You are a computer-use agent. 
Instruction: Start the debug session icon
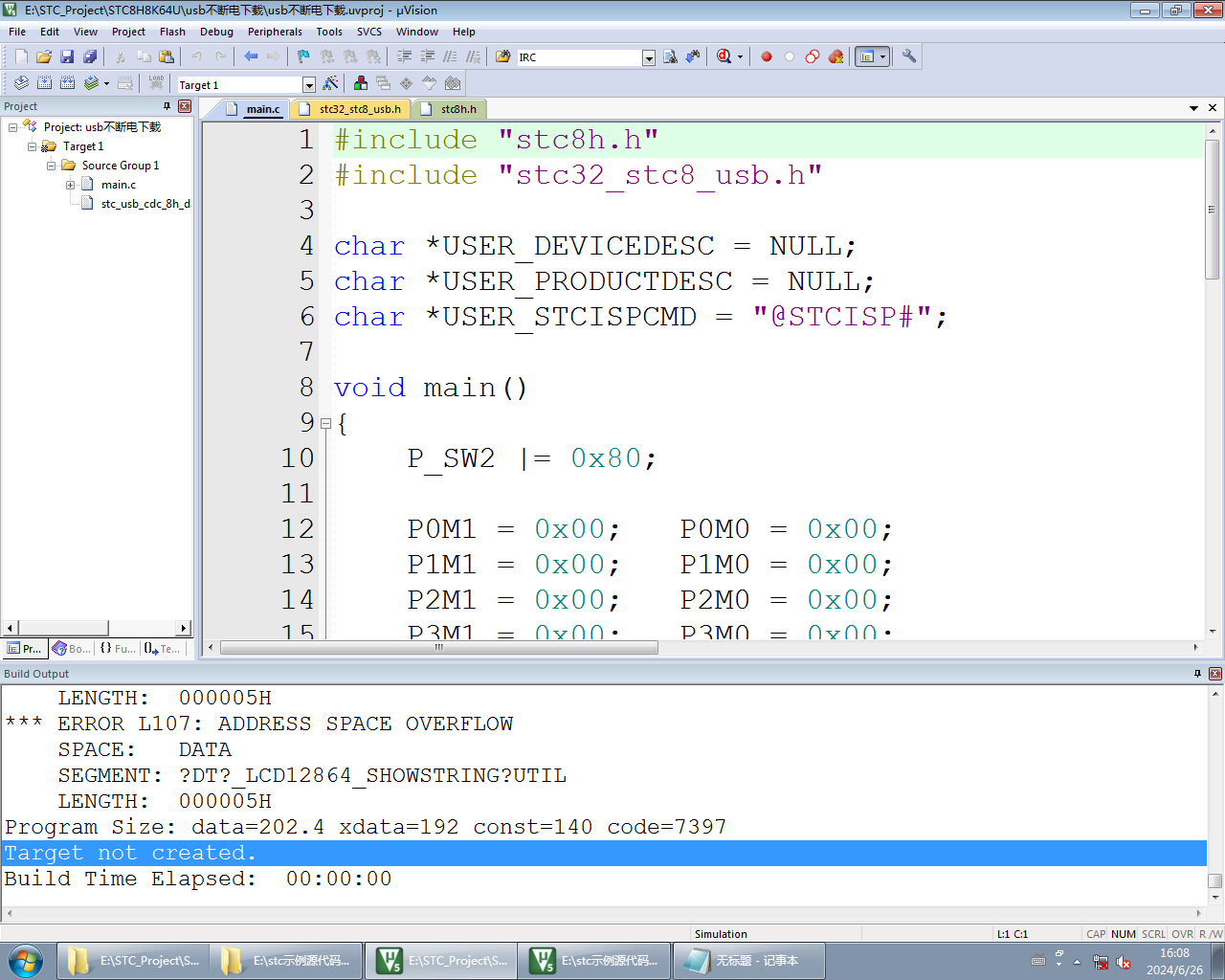pos(724,56)
